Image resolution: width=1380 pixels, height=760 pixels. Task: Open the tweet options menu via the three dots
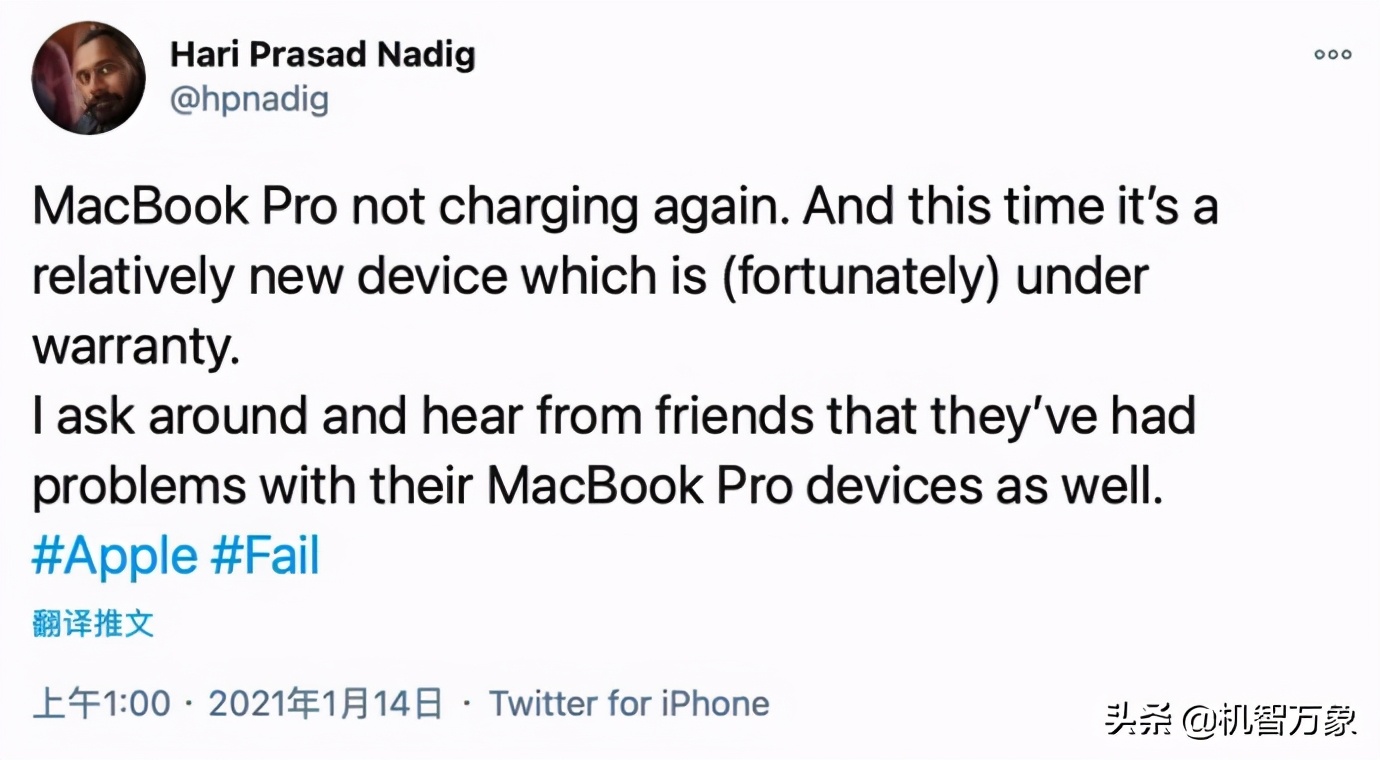(1331, 55)
